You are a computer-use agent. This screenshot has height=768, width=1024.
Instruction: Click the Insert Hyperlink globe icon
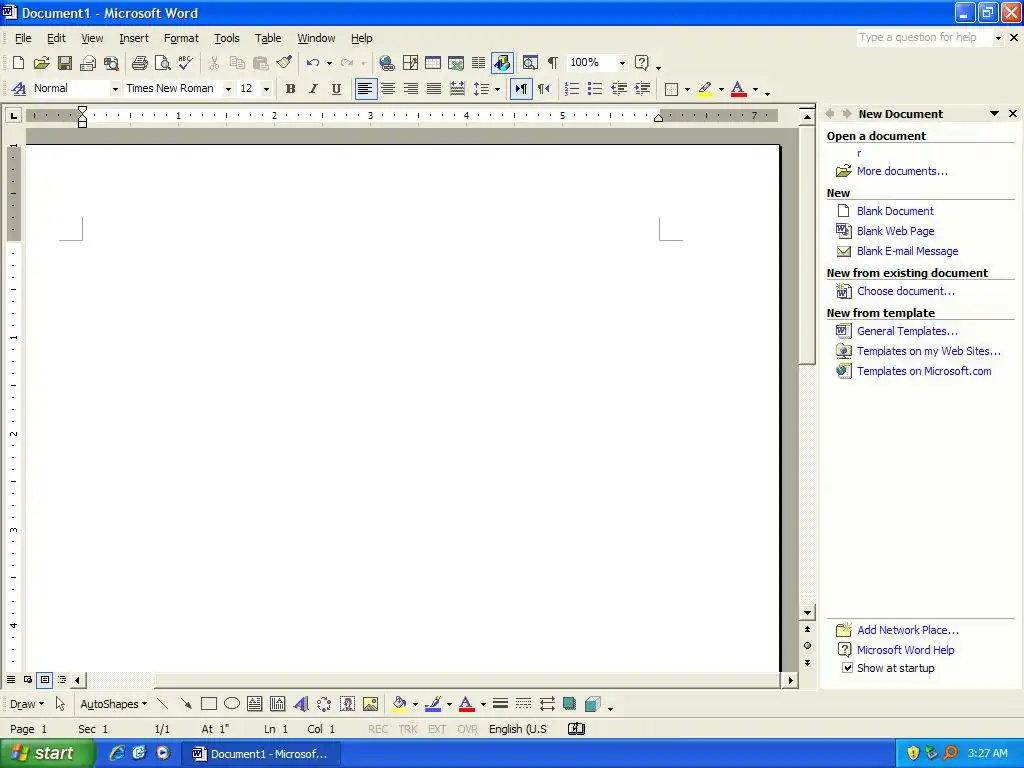pos(387,63)
